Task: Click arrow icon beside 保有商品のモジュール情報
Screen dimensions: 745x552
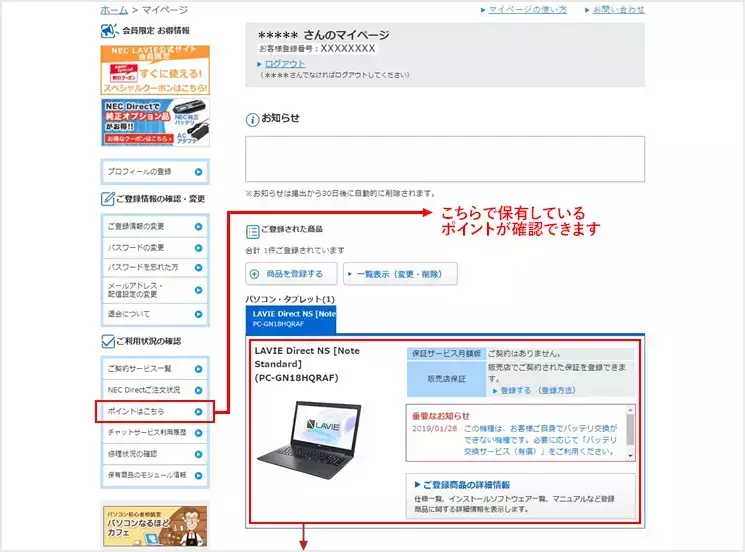Action: point(199,476)
